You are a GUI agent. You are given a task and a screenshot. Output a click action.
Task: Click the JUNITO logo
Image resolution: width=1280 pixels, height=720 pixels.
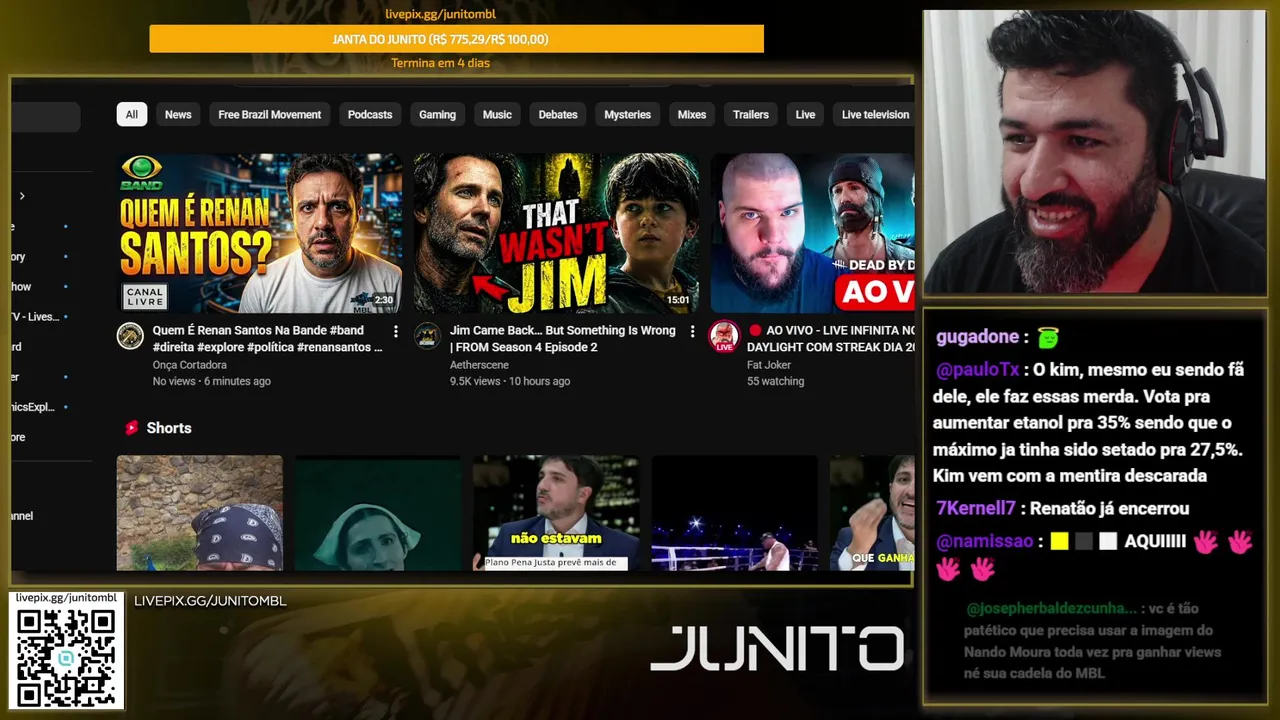(777, 649)
